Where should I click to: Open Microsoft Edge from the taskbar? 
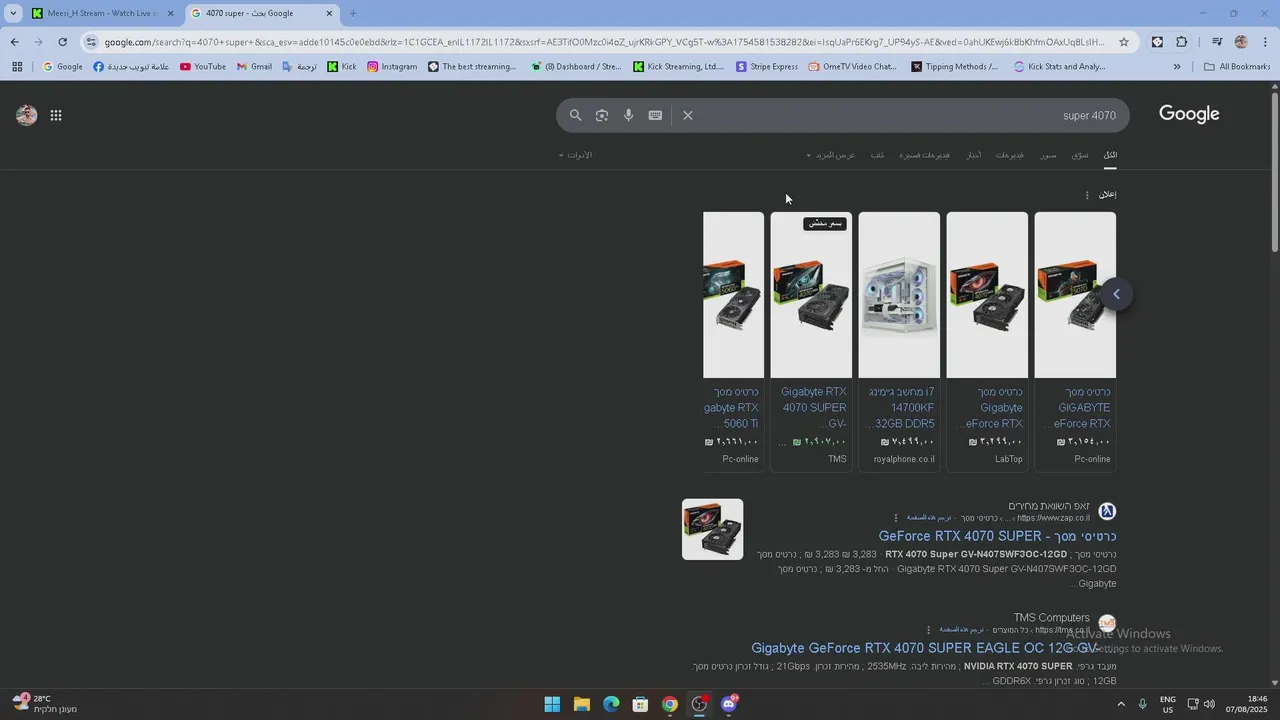611,704
